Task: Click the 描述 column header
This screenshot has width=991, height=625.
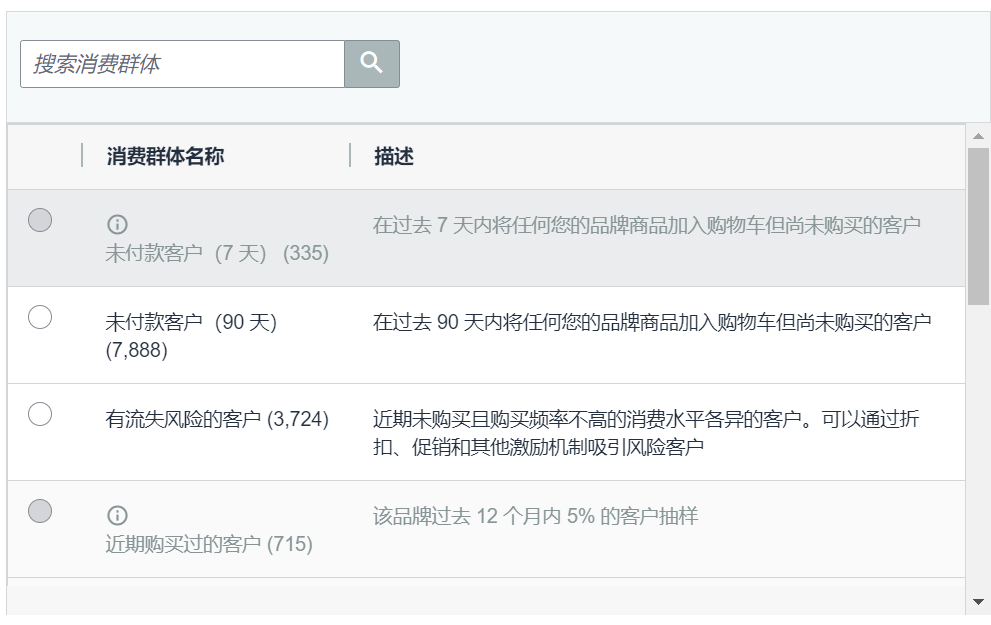Action: [x=394, y=156]
